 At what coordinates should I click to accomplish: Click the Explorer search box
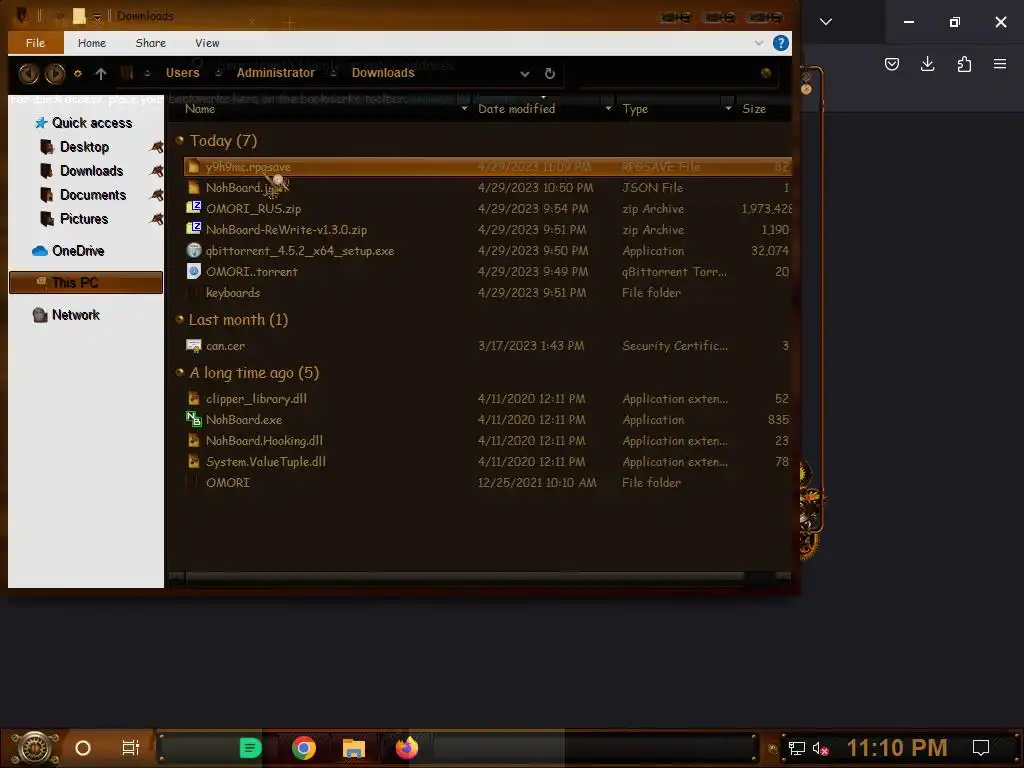(x=677, y=73)
